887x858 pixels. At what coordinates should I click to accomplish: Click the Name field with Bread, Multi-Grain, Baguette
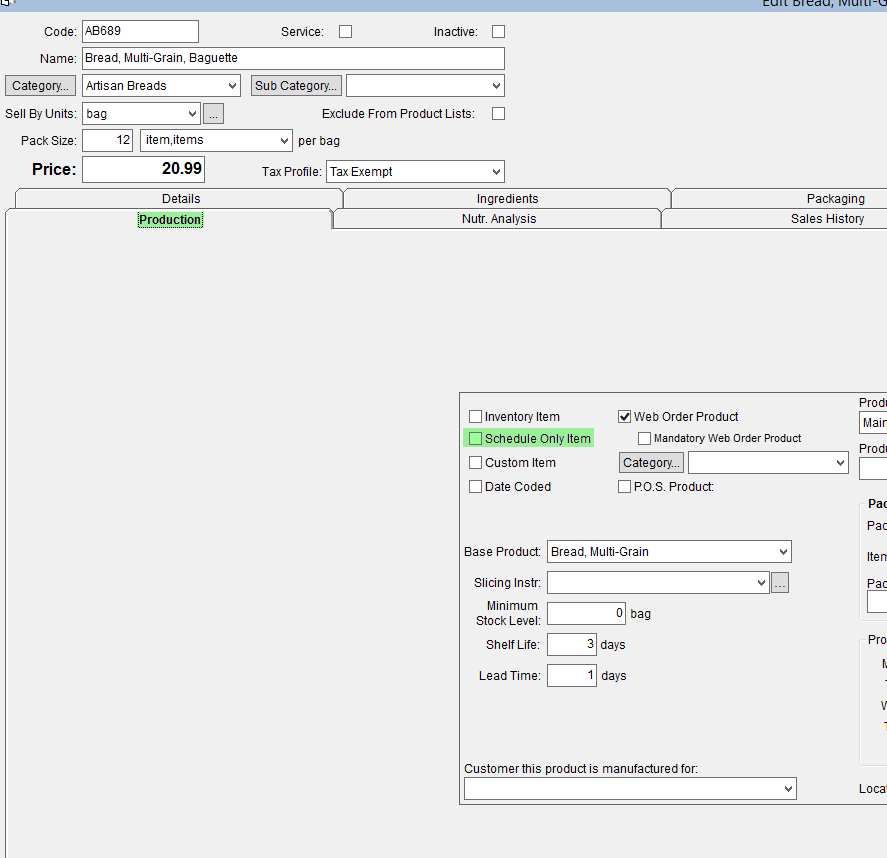pos(293,58)
